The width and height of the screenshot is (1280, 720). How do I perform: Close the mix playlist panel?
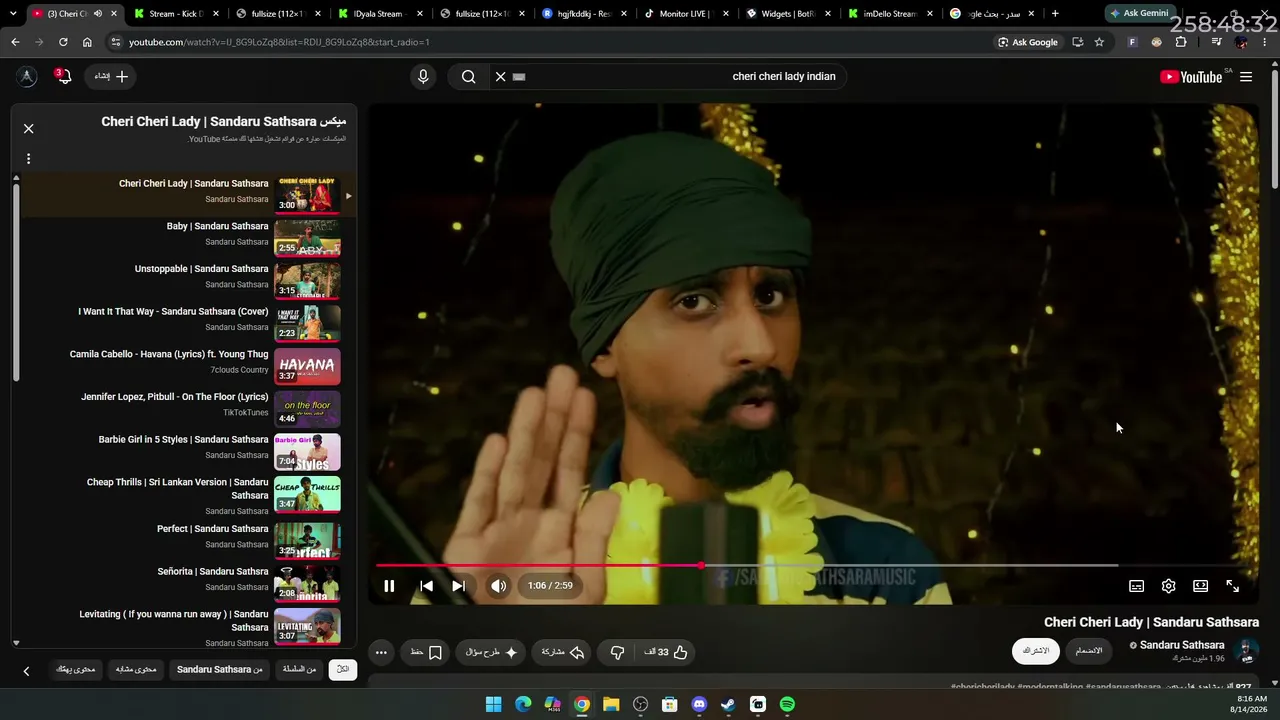tap(29, 128)
